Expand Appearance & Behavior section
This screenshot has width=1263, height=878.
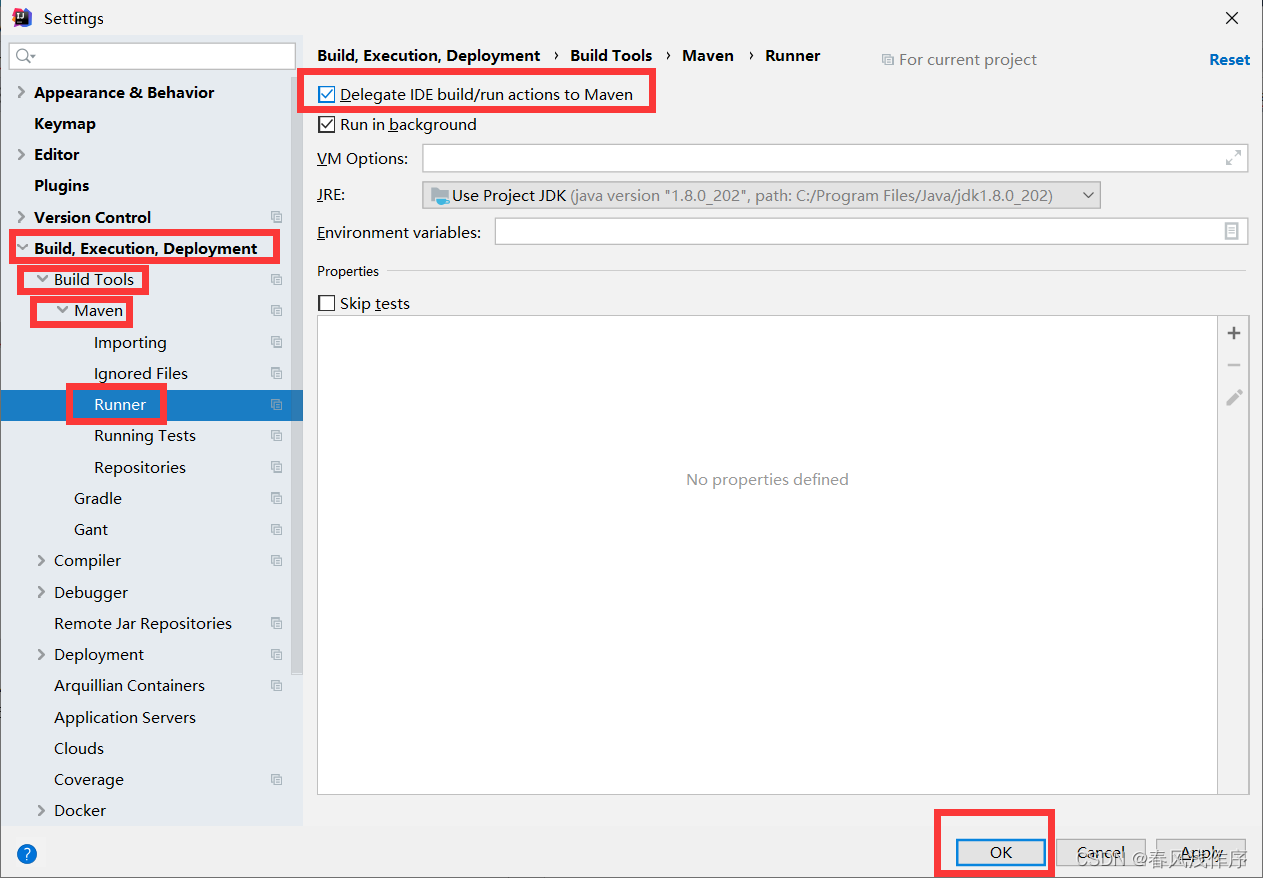22,92
